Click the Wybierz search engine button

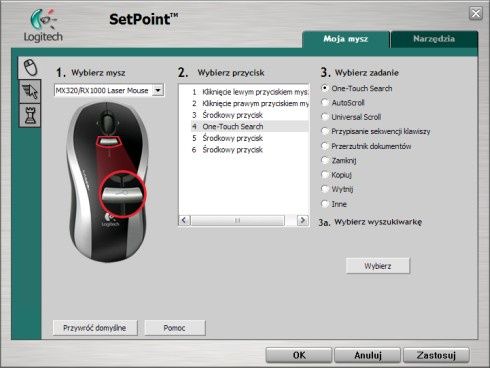pyautogui.click(x=378, y=266)
